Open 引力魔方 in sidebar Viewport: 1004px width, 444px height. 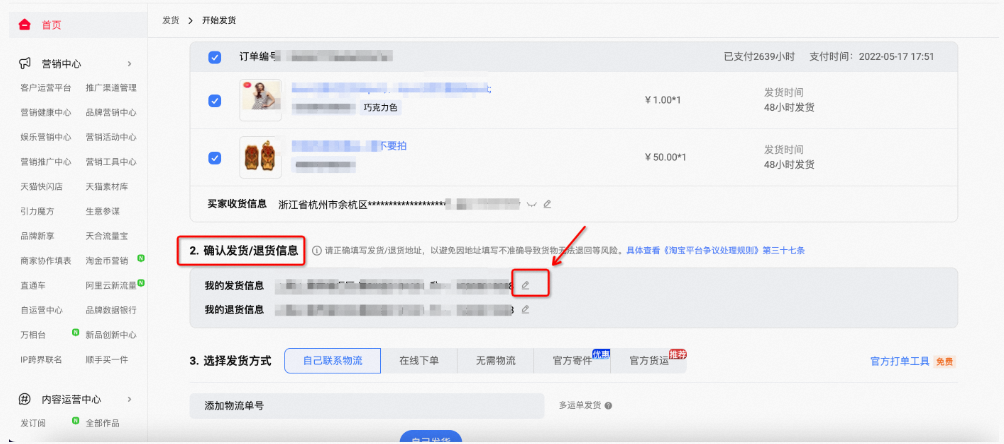pyautogui.click(x=37, y=211)
